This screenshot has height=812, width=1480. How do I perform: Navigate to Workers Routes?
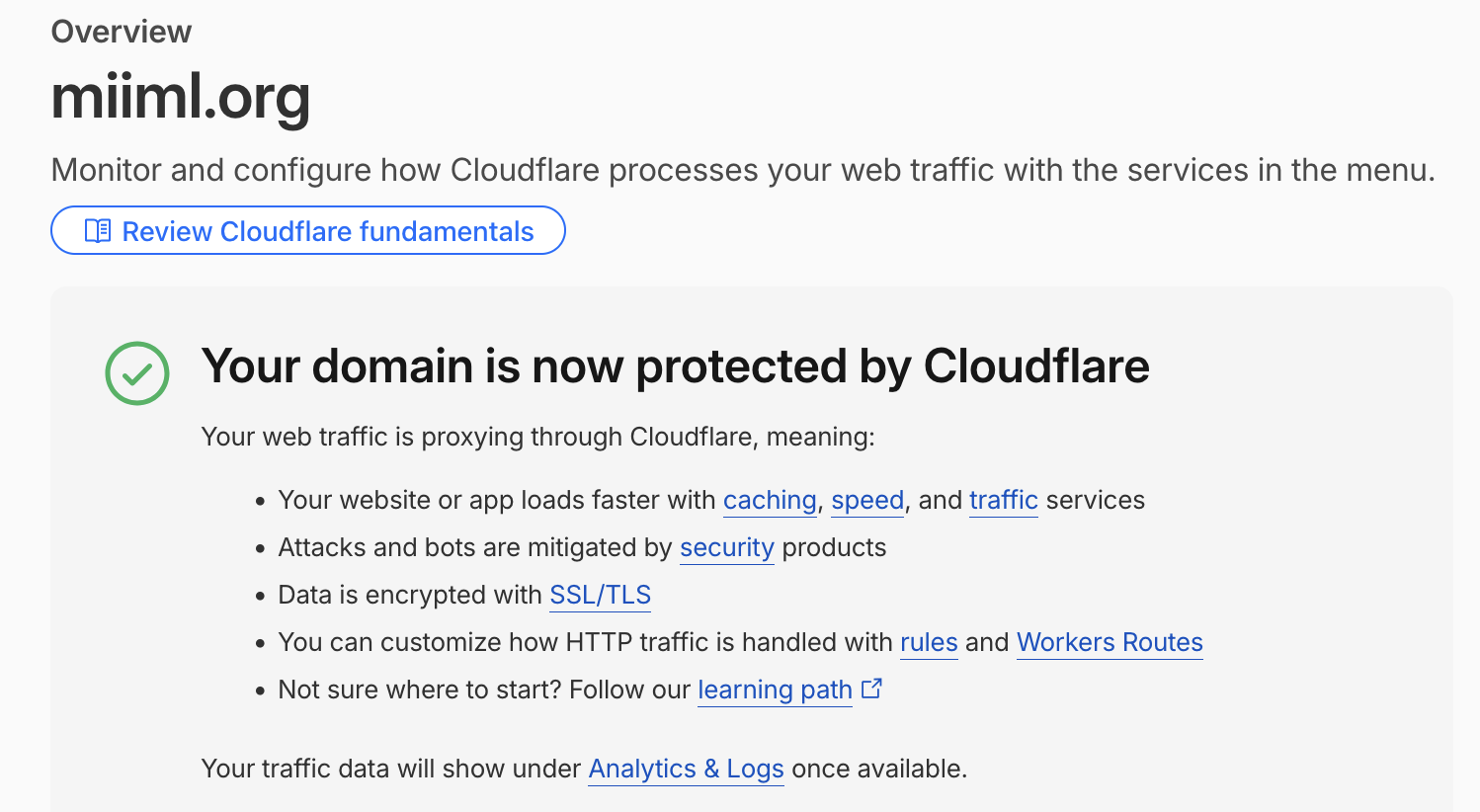click(1110, 642)
